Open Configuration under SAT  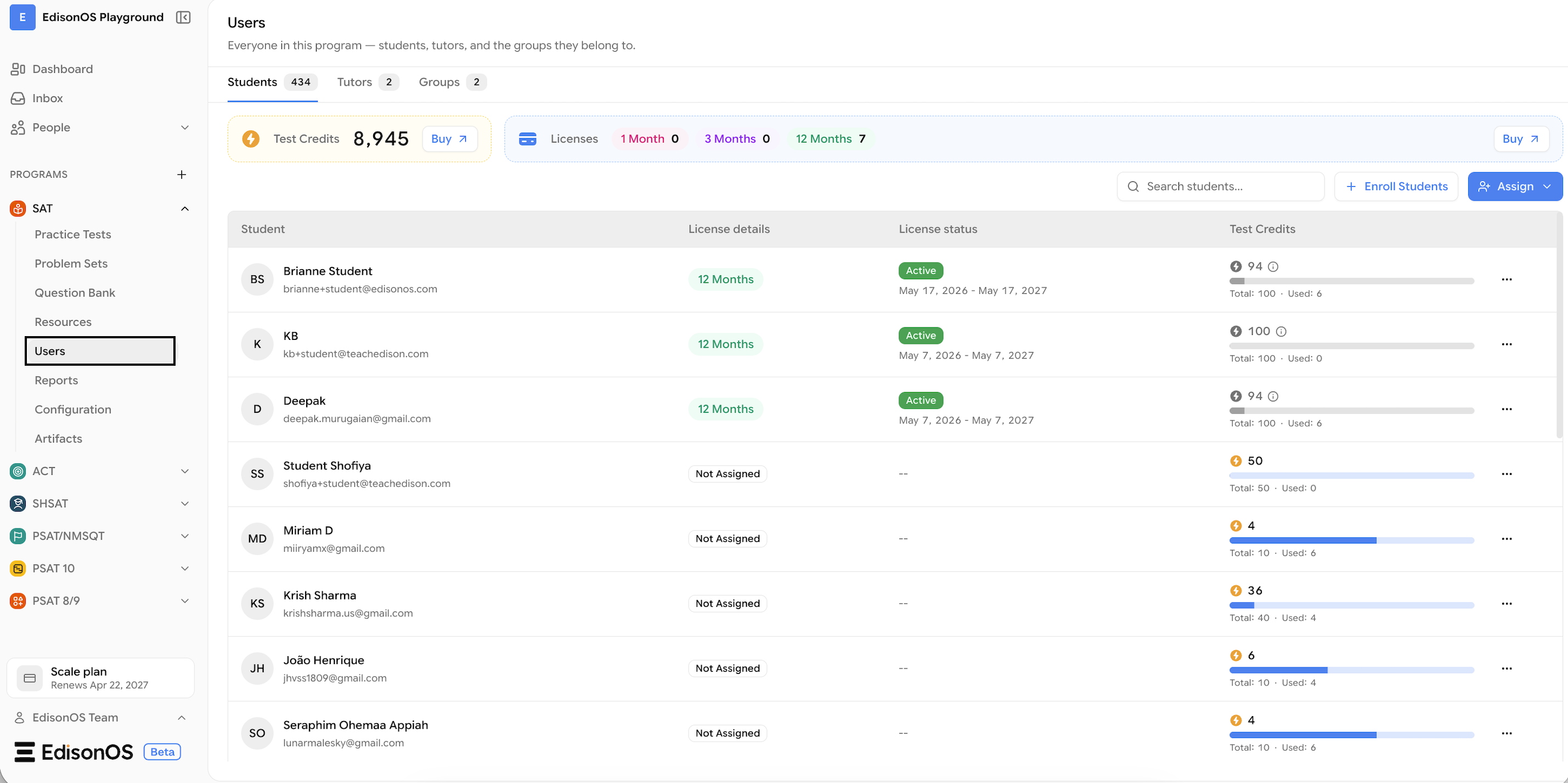coord(73,410)
